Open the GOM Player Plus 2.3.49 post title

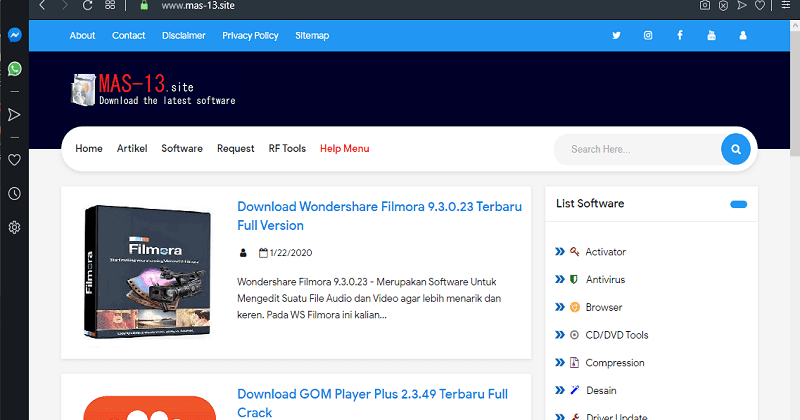point(372,403)
